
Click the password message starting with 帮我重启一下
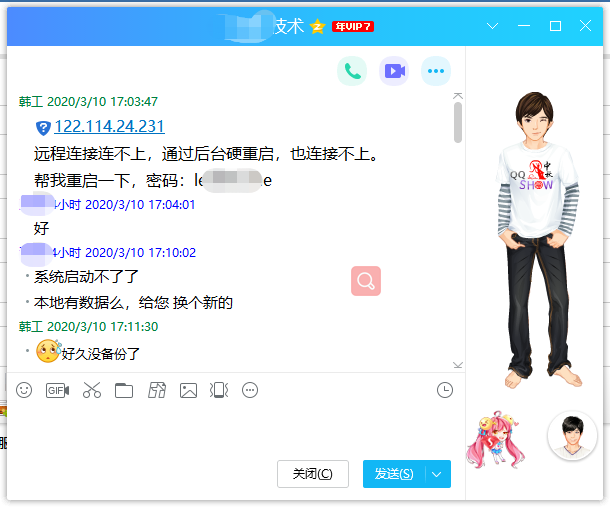pos(153,181)
